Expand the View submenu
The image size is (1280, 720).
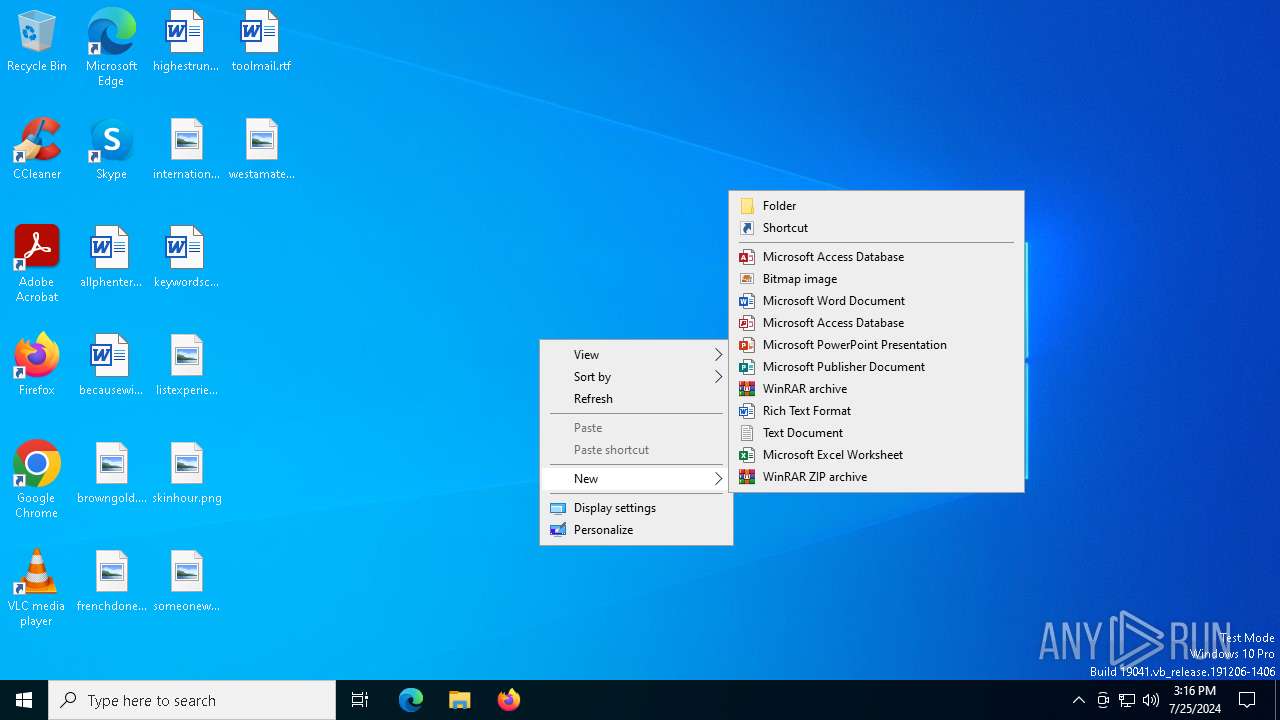(636, 355)
